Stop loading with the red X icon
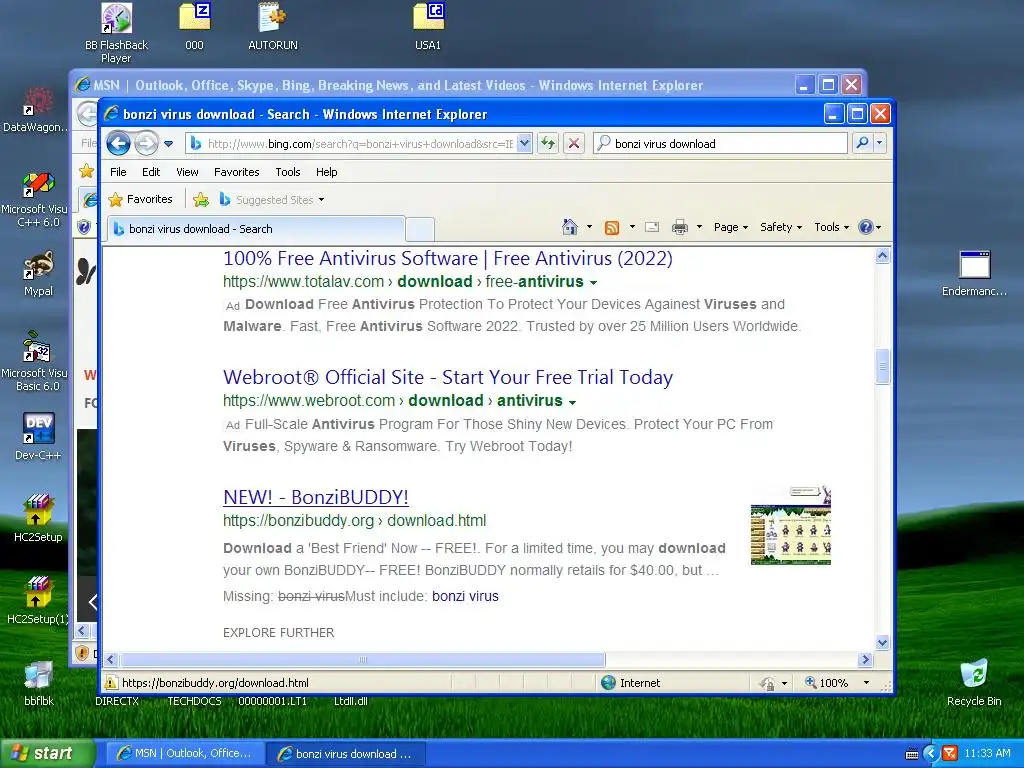This screenshot has width=1024, height=768. [573, 143]
